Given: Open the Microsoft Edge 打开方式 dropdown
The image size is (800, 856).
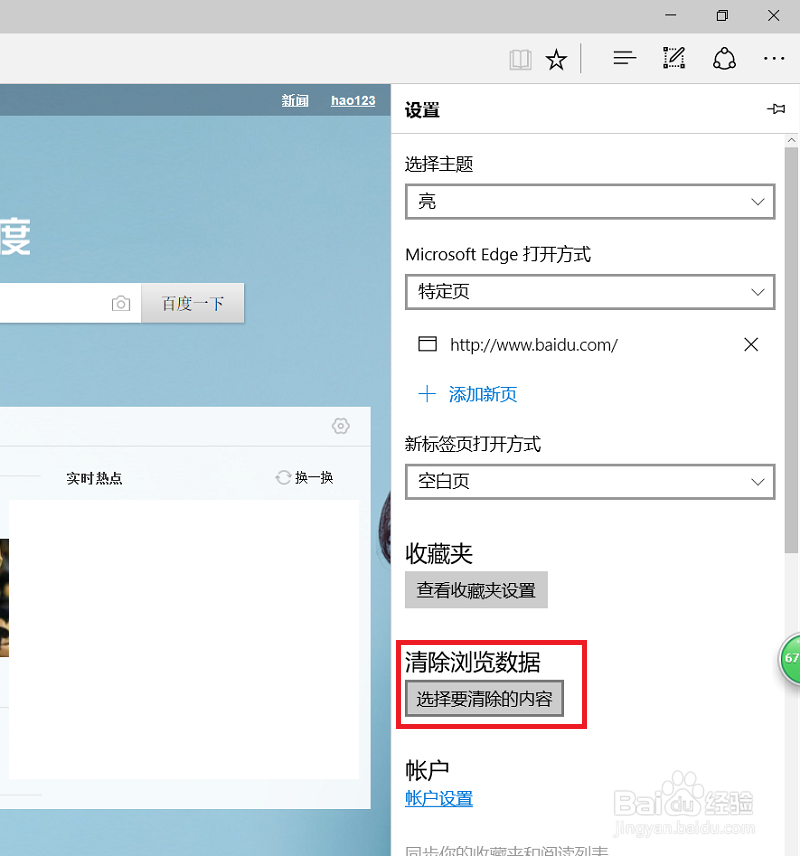Looking at the screenshot, I should (590, 292).
